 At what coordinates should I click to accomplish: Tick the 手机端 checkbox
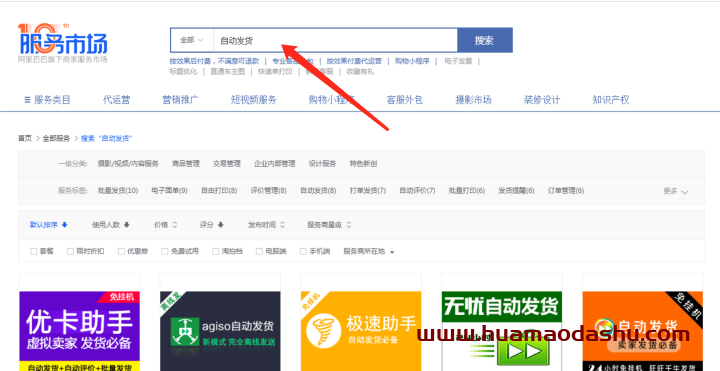coord(303,251)
